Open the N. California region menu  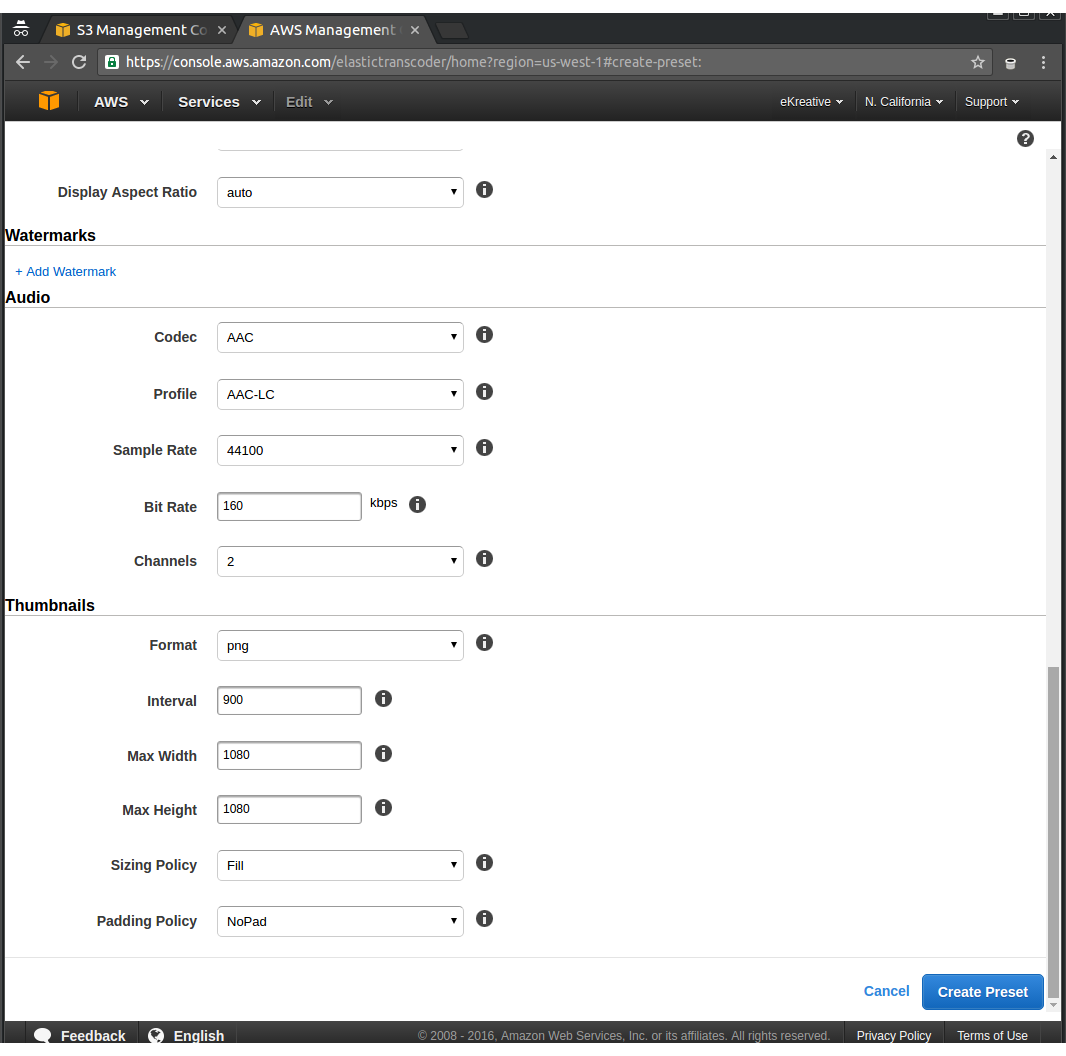[904, 102]
